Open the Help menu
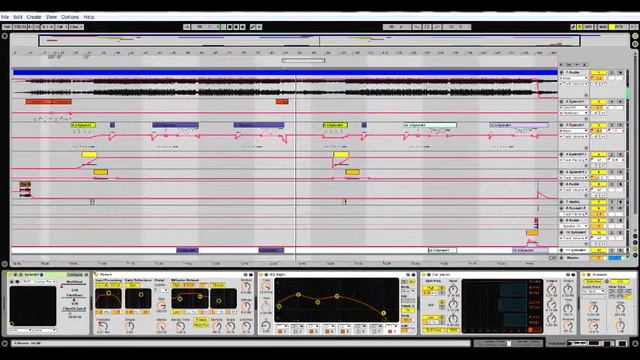This screenshot has height=360, width=640. [x=89, y=17]
